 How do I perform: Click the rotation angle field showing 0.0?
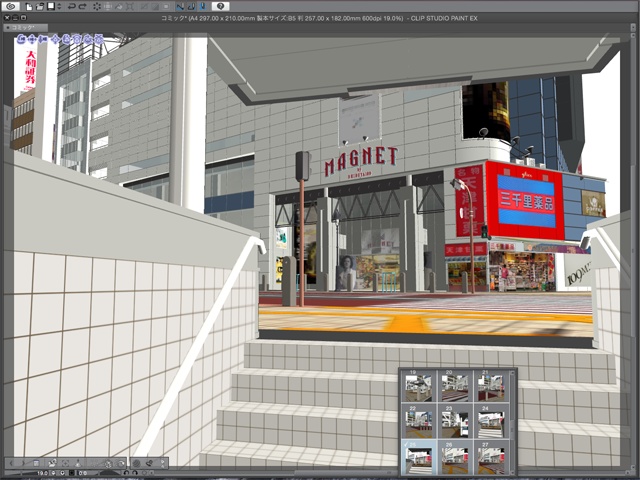tap(83, 473)
